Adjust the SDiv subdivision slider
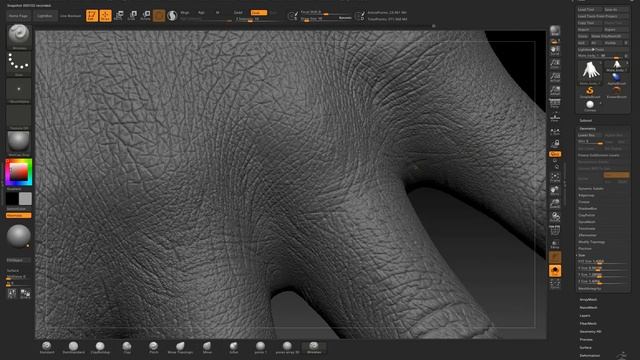This screenshot has height=360, width=640. tap(590, 142)
